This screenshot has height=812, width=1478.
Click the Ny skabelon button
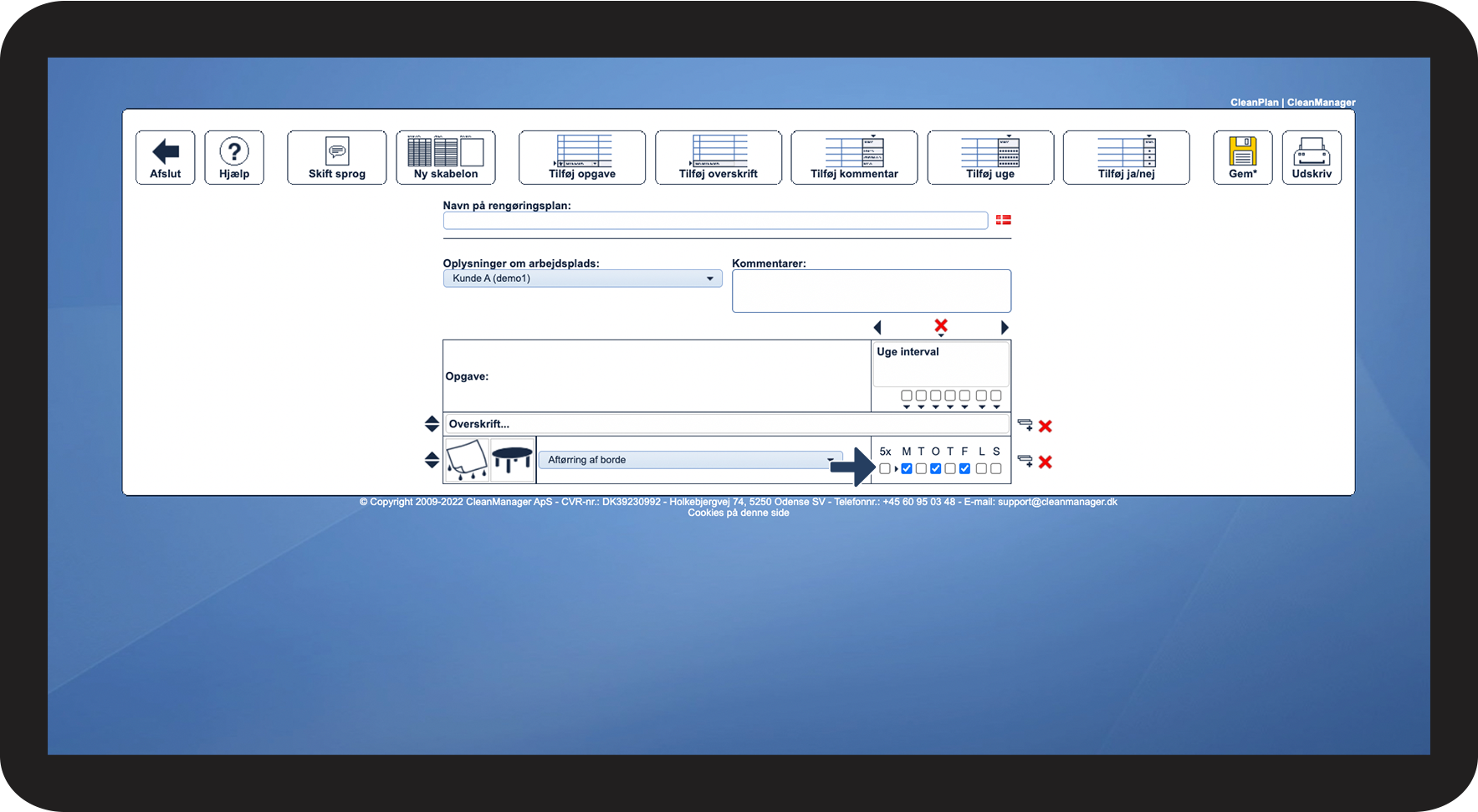(446, 157)
